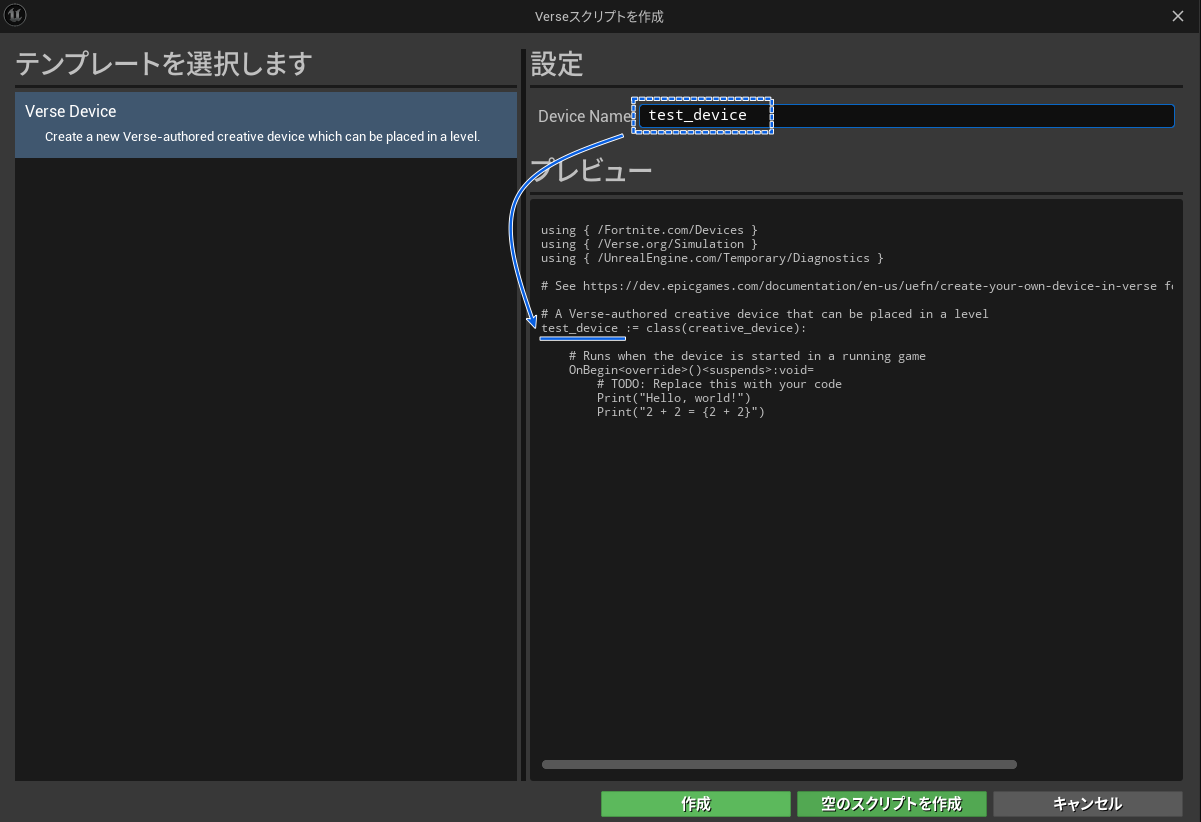Select the Verse Device template
This screenshot has height=822, width=1201.
(x=265, y=122)
